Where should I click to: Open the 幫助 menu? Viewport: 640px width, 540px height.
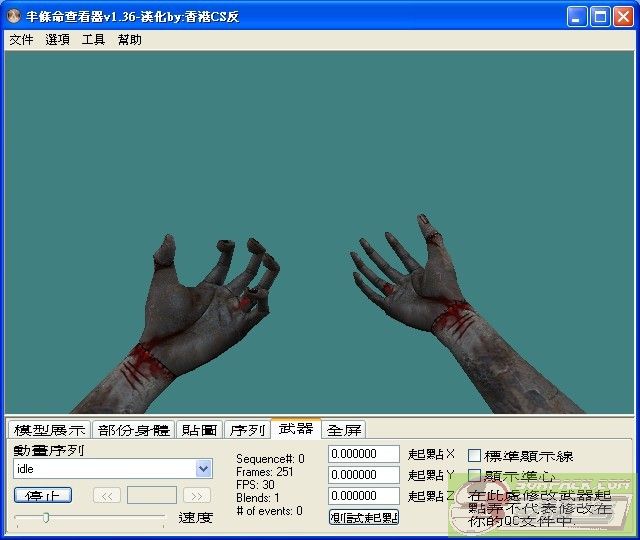pos(129,40)
